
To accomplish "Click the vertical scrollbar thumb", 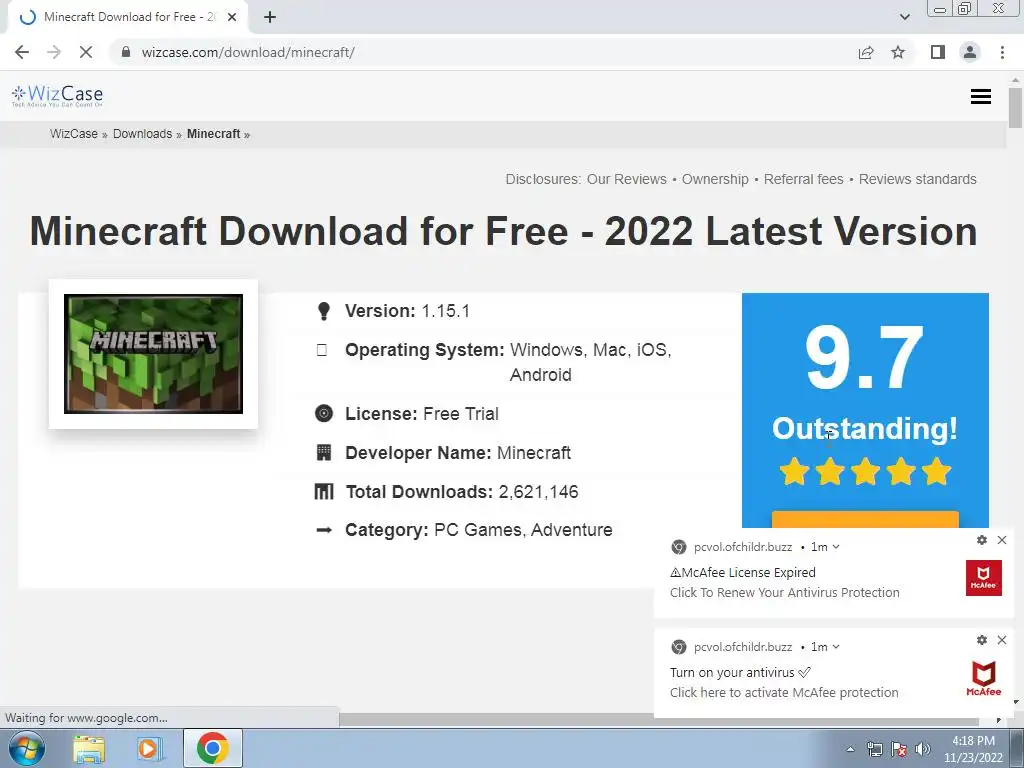I will pos(1016,108).
